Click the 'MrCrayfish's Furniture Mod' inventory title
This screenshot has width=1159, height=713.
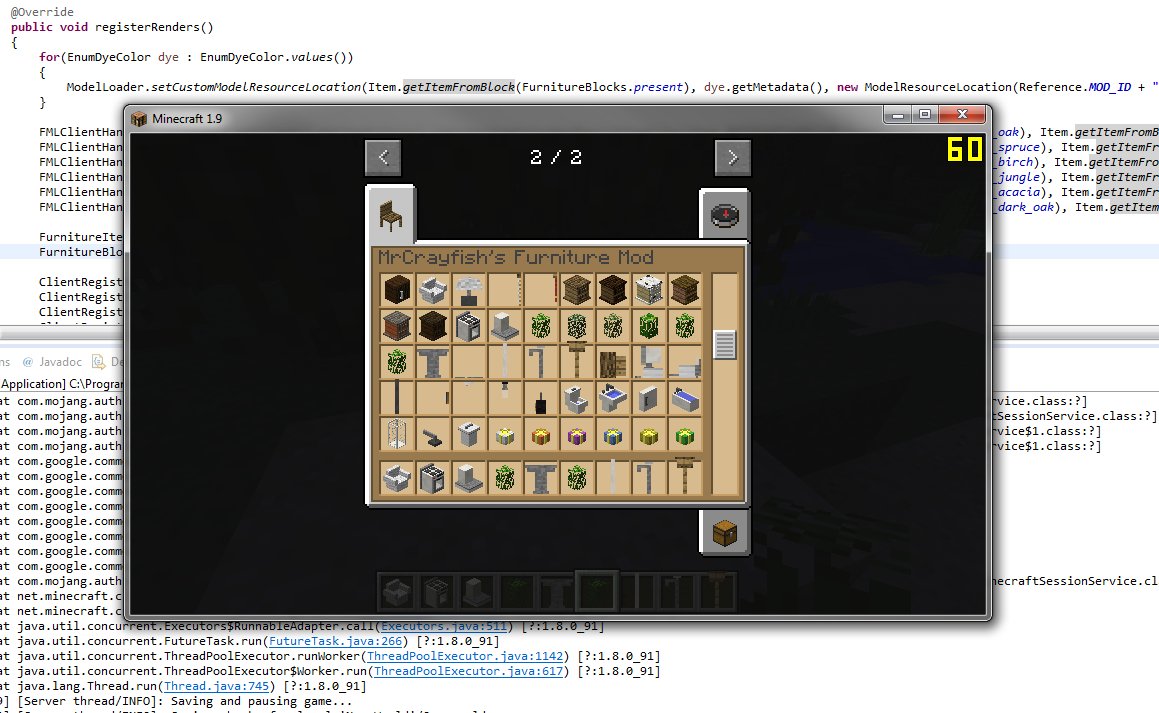tap(516, 257)
